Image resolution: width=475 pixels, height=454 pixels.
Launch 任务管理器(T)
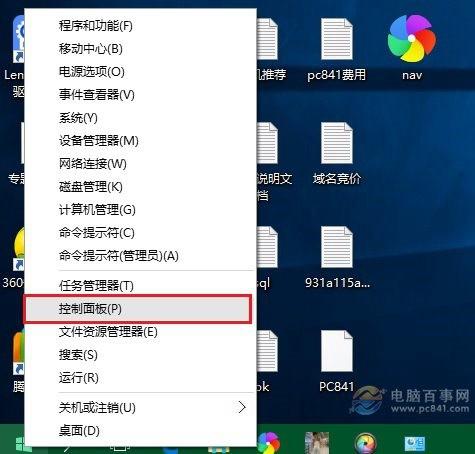[140, 285]
